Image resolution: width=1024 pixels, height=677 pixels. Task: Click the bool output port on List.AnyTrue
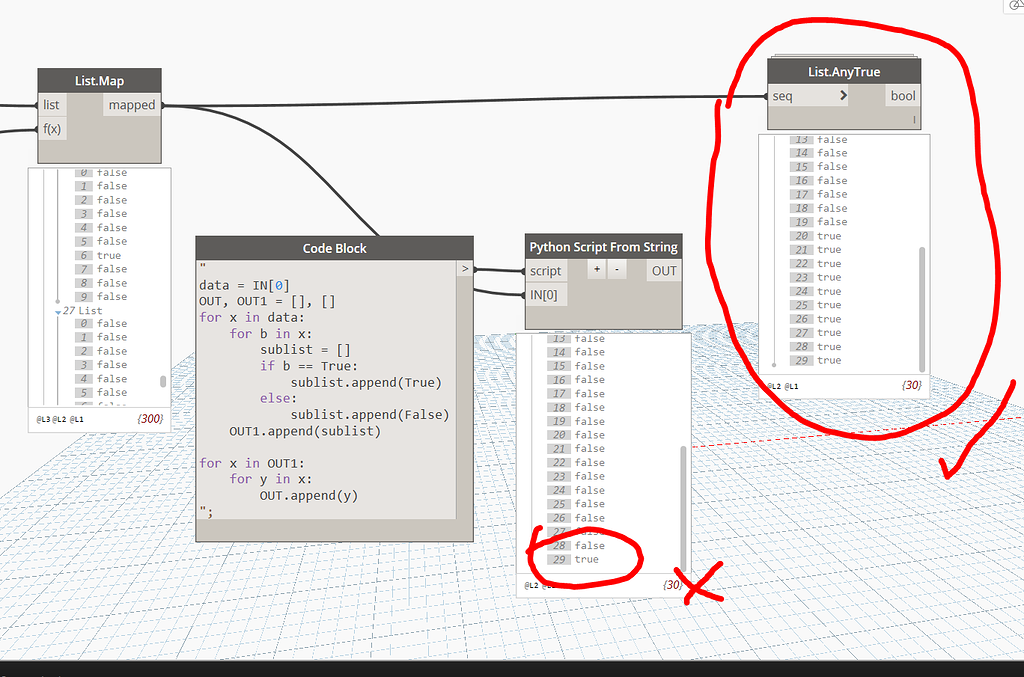902,95
